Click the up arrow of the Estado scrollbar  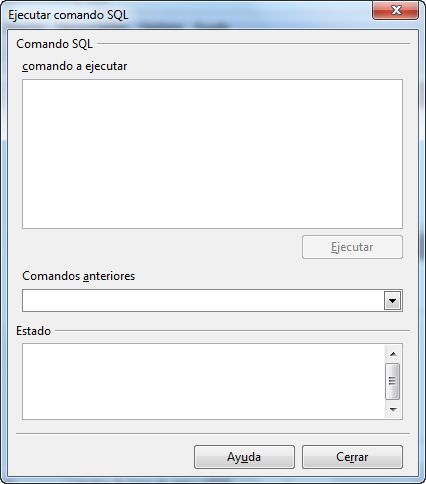pyautogui.click(x=393, y=354)
